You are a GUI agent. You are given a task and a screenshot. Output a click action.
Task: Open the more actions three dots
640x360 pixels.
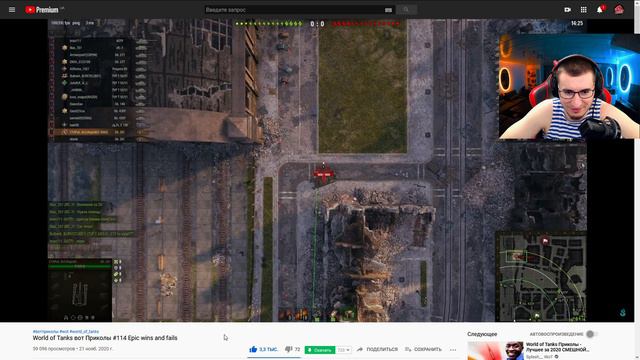click(453, 349)
